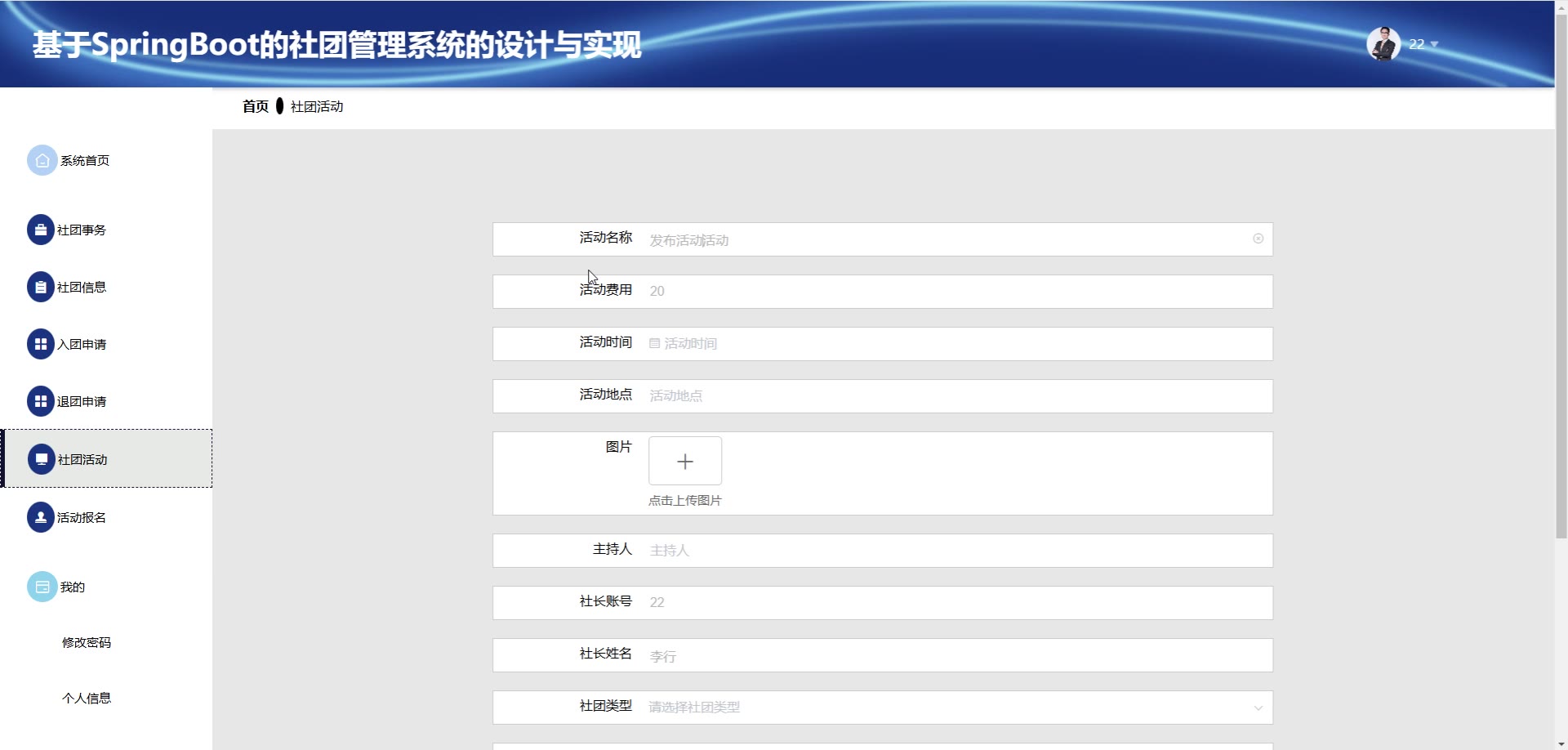This screenshot has width=1568, height=750.
Task: Click the 活动时间 field label
Action: pos(606,342)
